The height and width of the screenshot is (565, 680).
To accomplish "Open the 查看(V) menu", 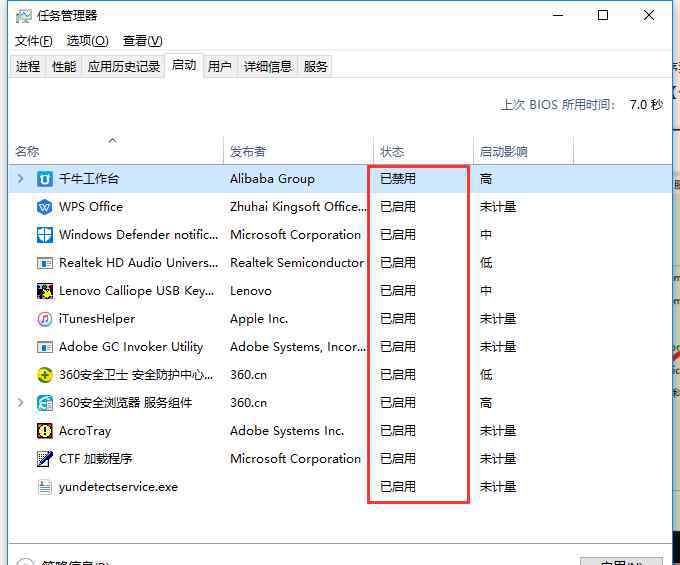I will pos(142,41).
